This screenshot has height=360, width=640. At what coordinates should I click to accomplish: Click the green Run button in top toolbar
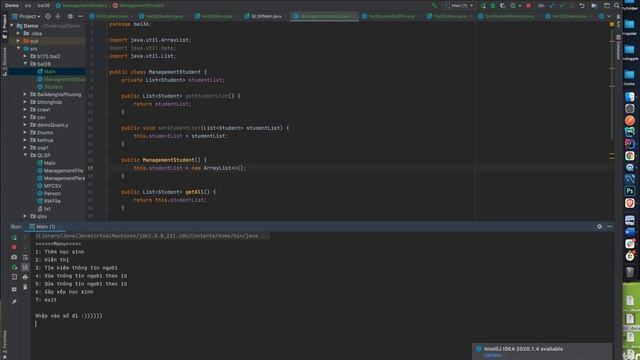[483, 6]
